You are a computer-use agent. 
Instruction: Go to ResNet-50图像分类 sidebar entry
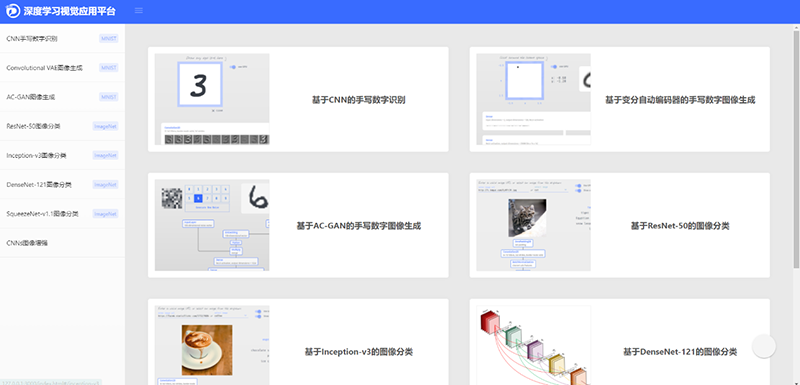pyautogui.click(x=62, y=126)
